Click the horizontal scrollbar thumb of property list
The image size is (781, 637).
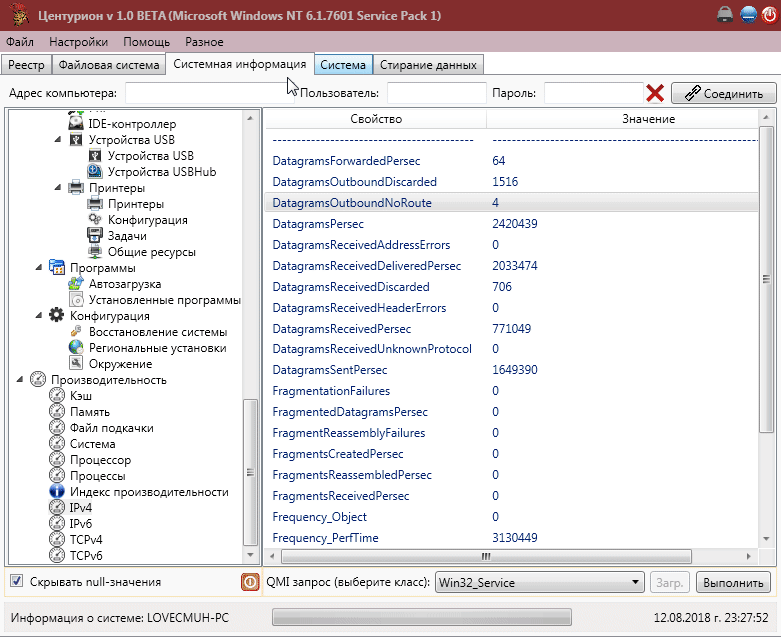486,556
